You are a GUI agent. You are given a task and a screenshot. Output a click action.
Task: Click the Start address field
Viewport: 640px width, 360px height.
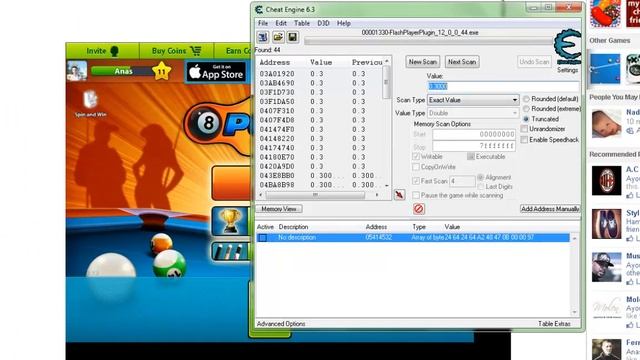pos(474,134)
